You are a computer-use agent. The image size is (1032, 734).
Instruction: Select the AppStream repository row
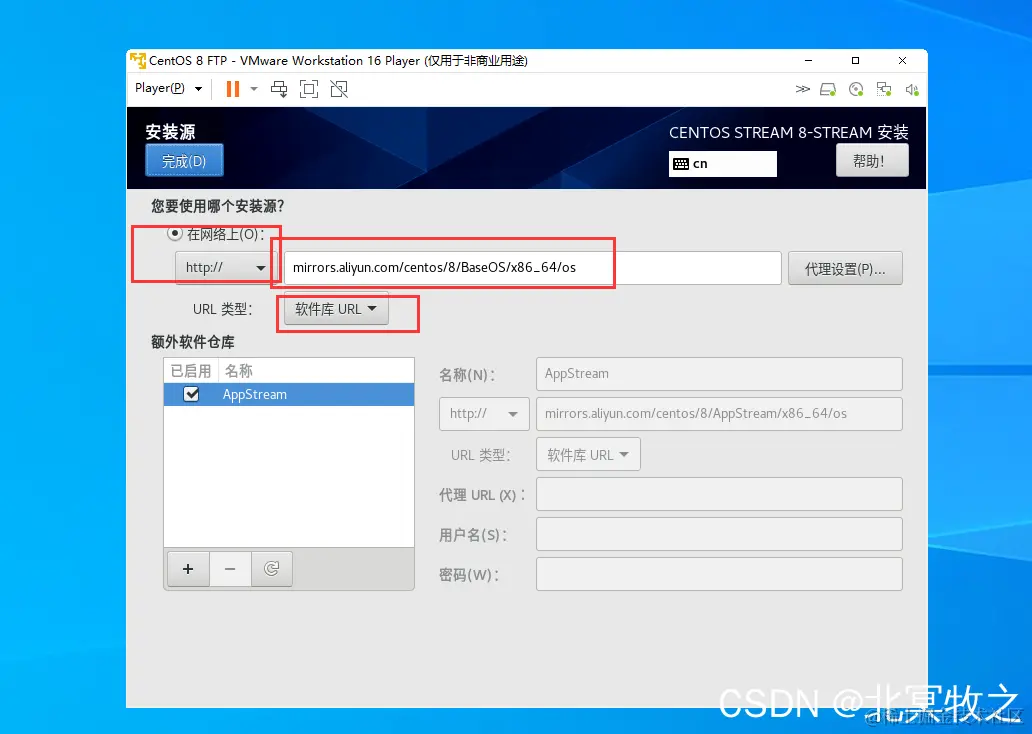(x=289, y=394)
